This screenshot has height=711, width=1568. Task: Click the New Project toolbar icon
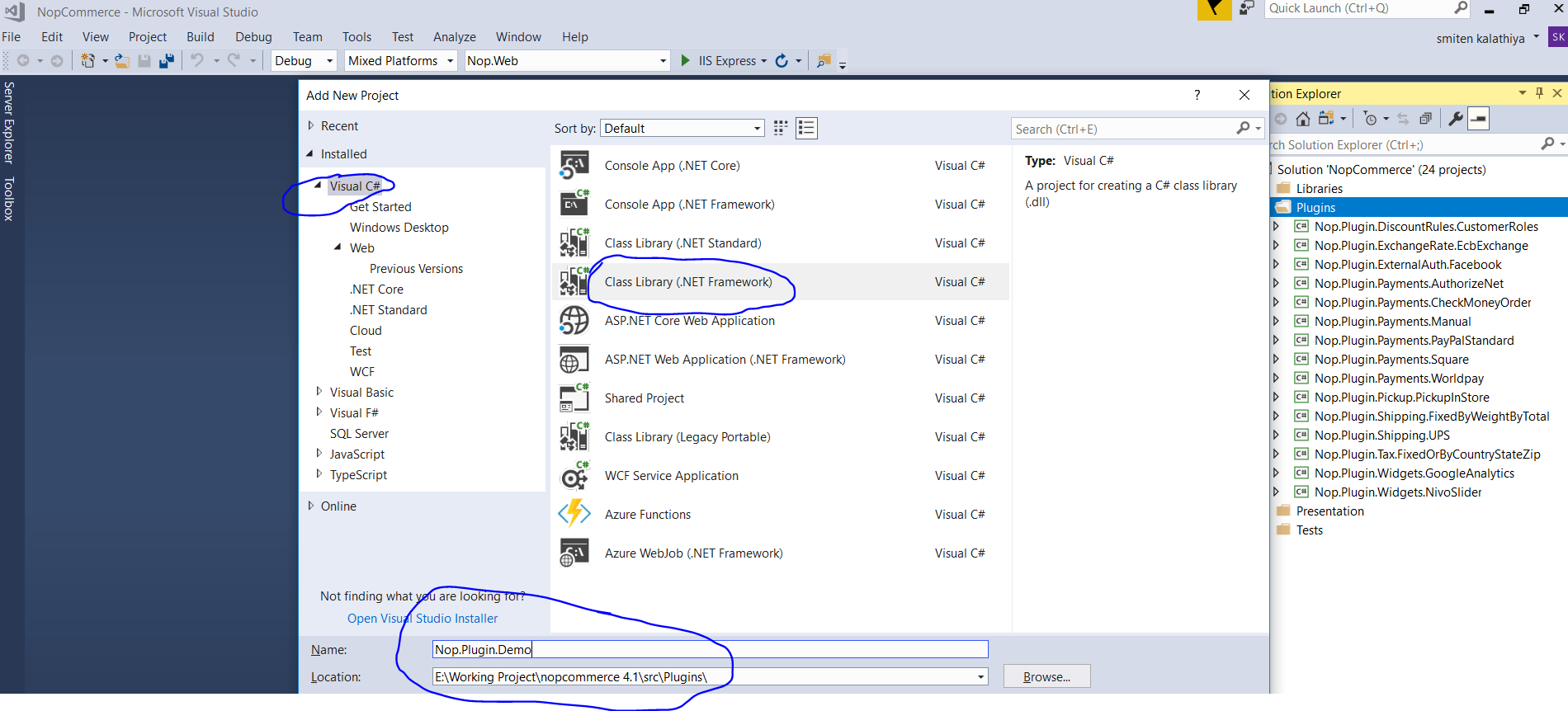point(87,60)
